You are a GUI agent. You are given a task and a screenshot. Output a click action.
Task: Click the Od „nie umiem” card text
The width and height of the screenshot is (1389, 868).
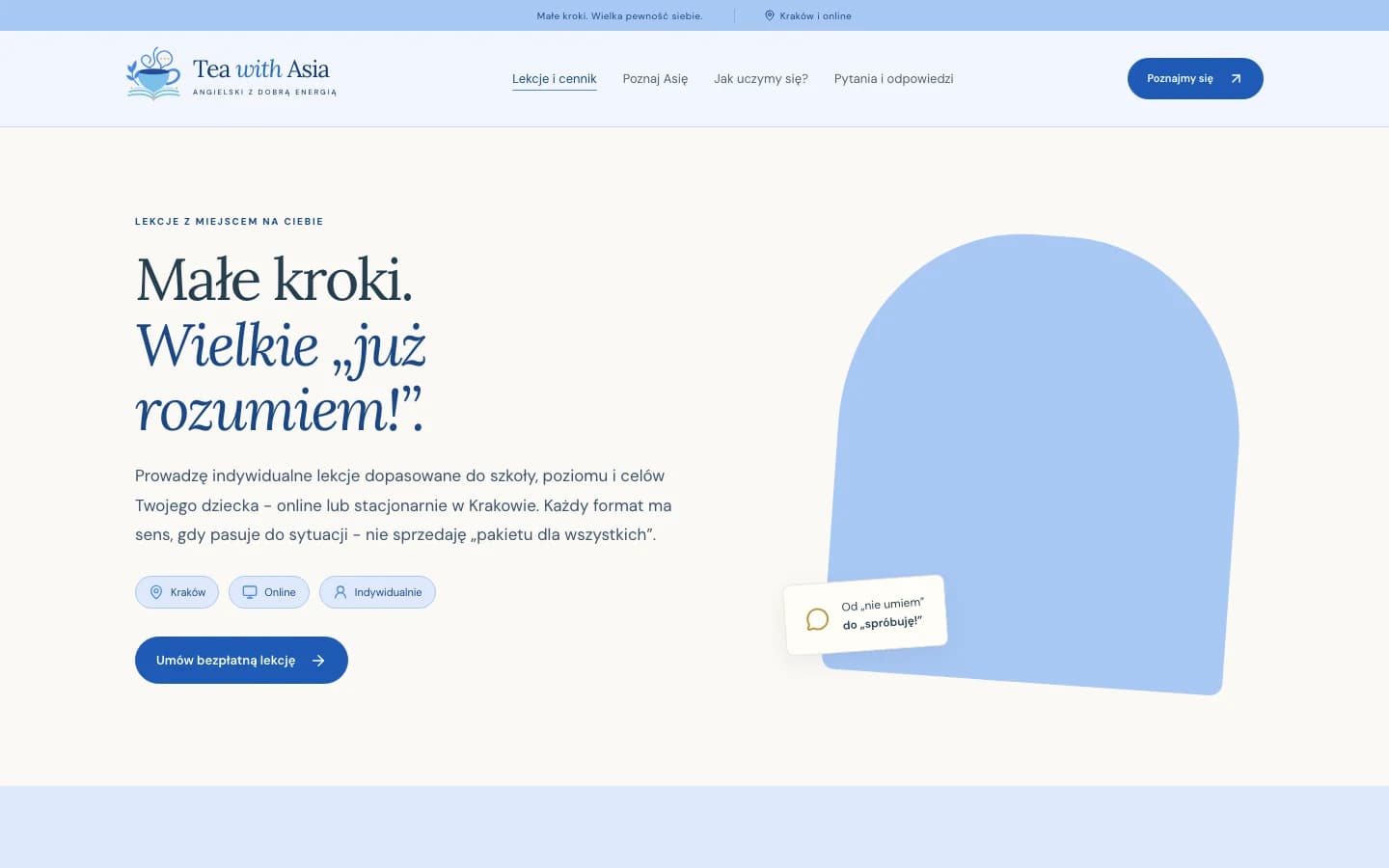(883, 614)
